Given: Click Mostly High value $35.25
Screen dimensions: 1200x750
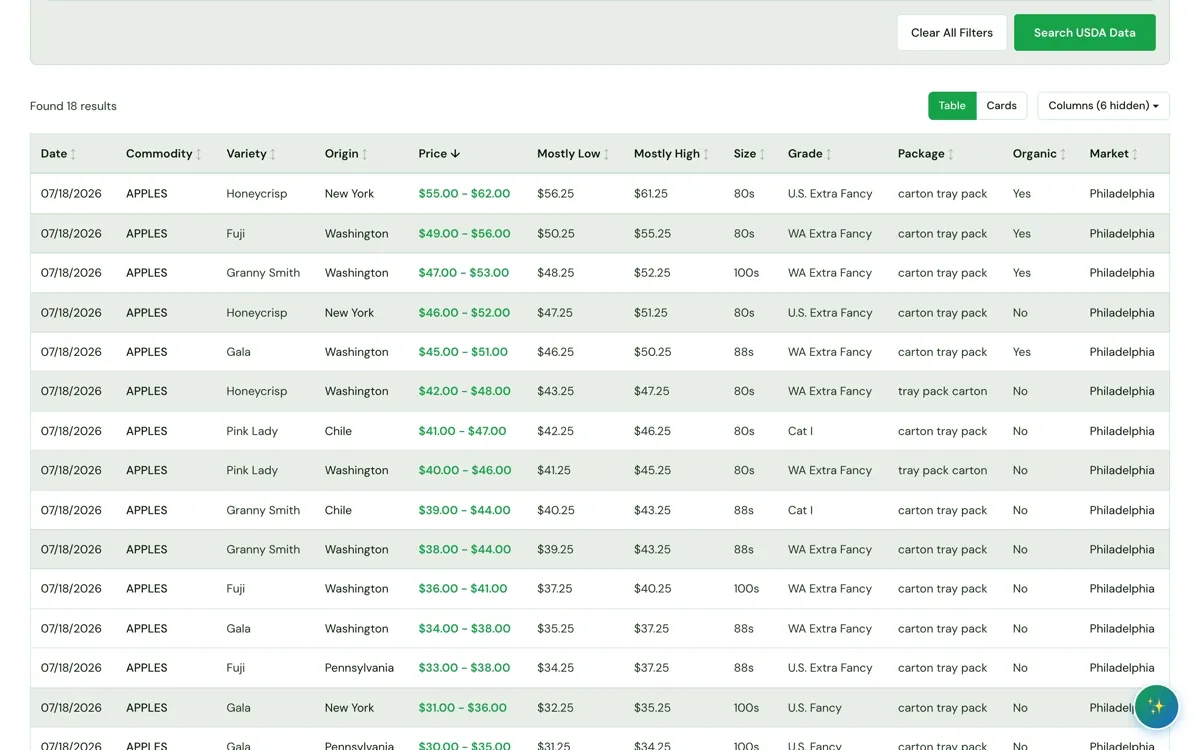Looking at the screenshot, I should click(652, 708).
